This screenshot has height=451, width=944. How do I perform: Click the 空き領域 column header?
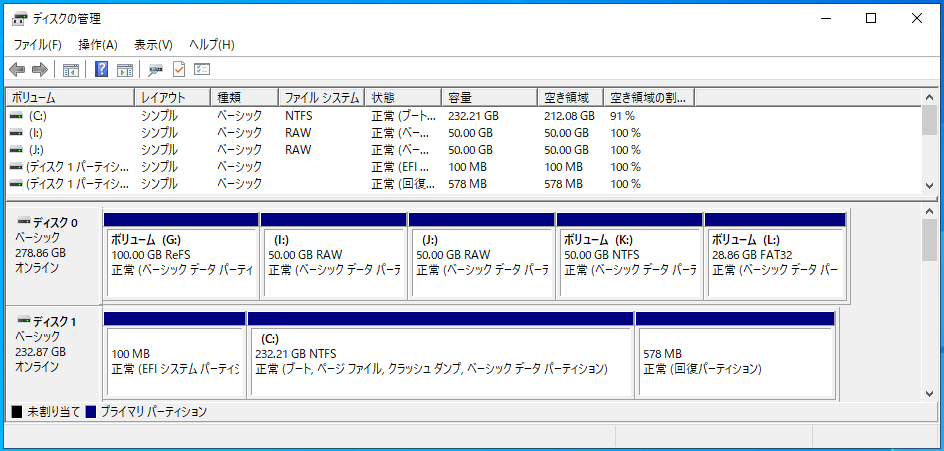point(571,98)
